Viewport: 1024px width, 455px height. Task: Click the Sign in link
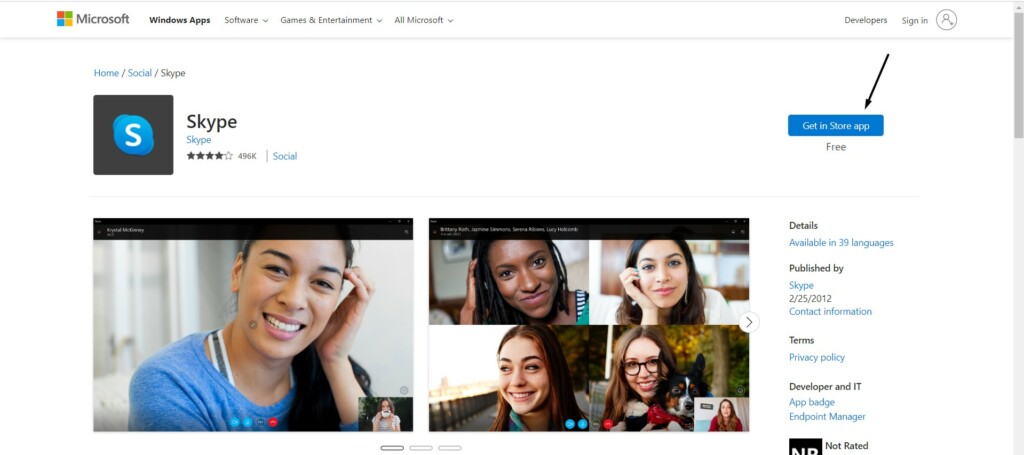tap(914, 20)
